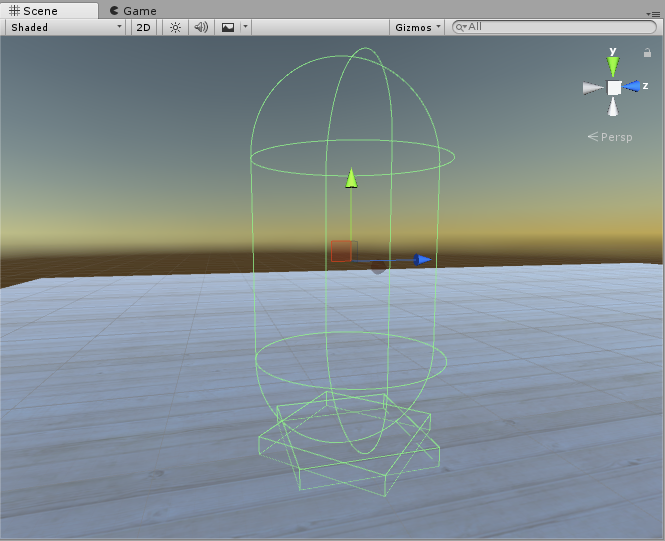Click the center cube of orientation gizmo
The width and height of the screenshot is (665, 541).
pos(614,88)
